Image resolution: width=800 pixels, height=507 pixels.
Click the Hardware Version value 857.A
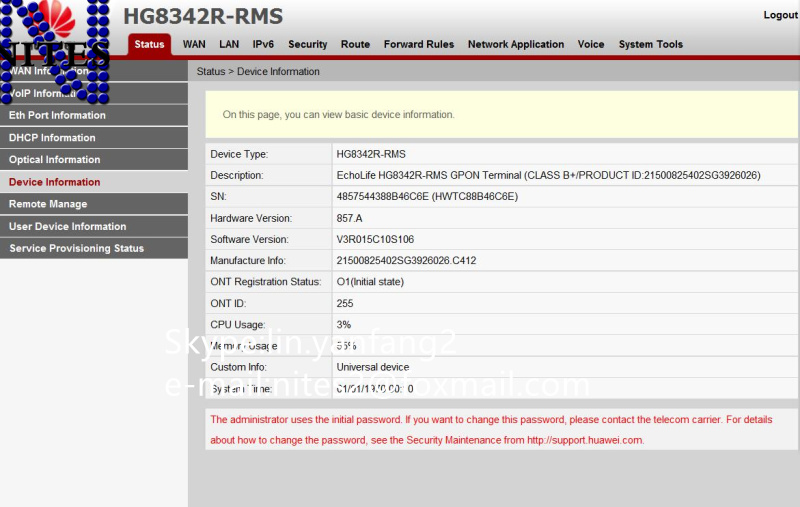[349, 218]
